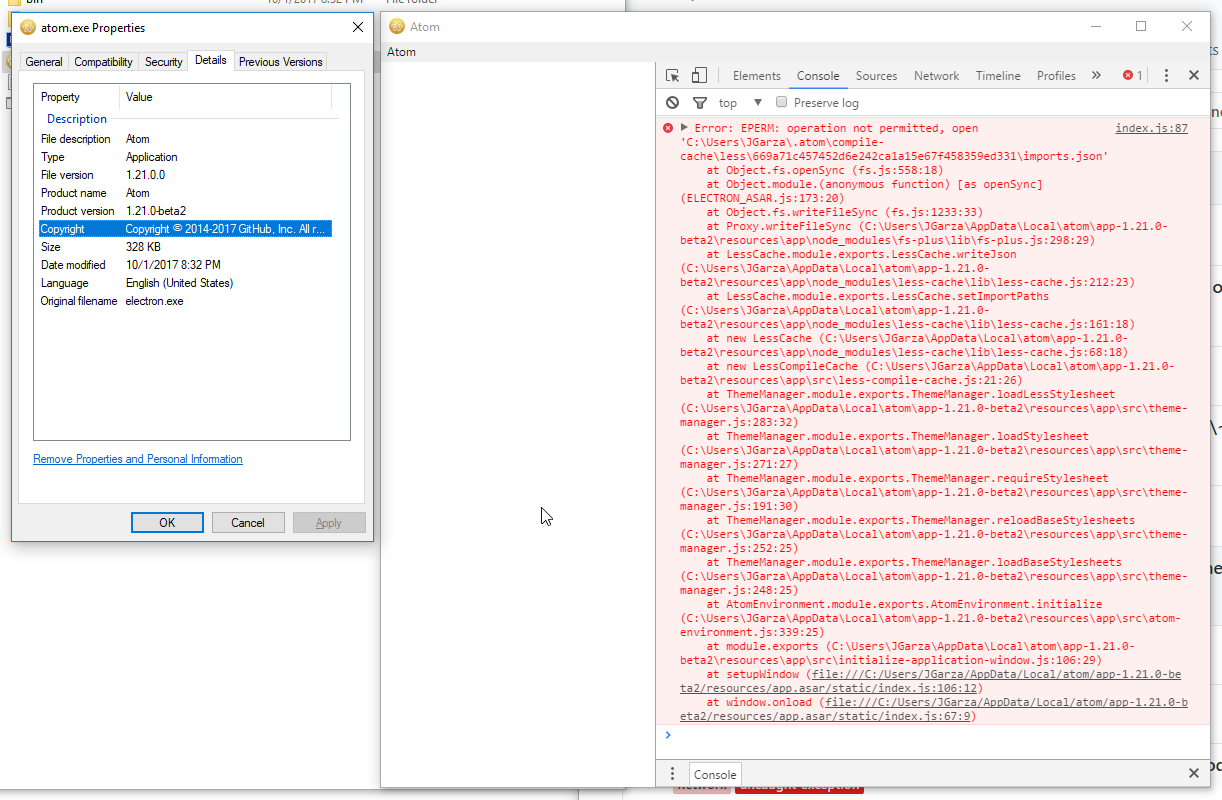Select the Type Application row
This screenshot has height=800, width=1222.
[x=185, y=157]
